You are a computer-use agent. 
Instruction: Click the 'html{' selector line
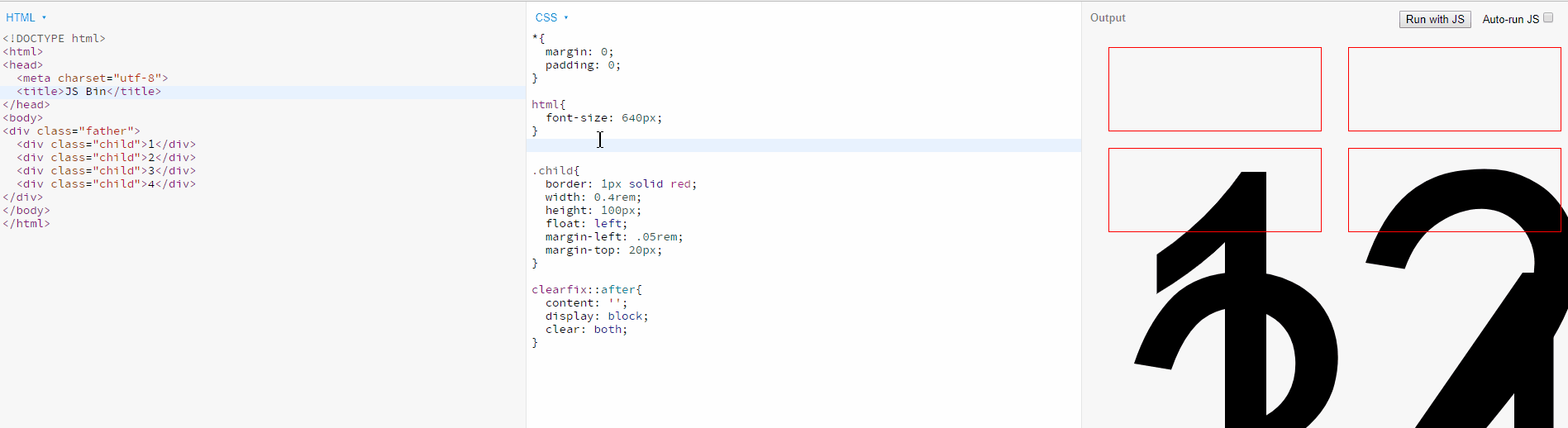(x=549, y=104)
